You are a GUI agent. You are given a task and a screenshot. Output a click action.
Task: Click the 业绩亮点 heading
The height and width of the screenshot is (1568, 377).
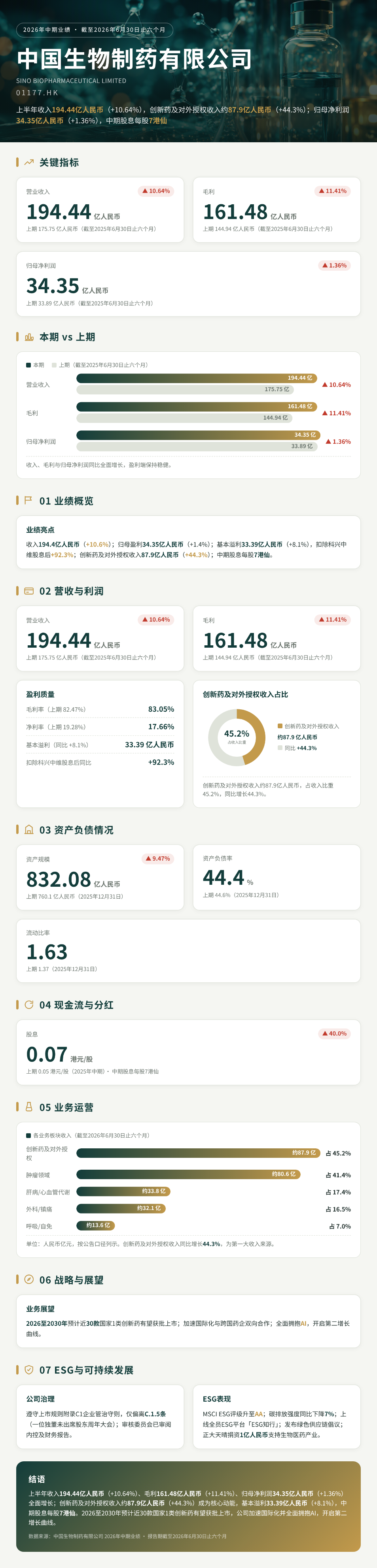tap(40, 530)
